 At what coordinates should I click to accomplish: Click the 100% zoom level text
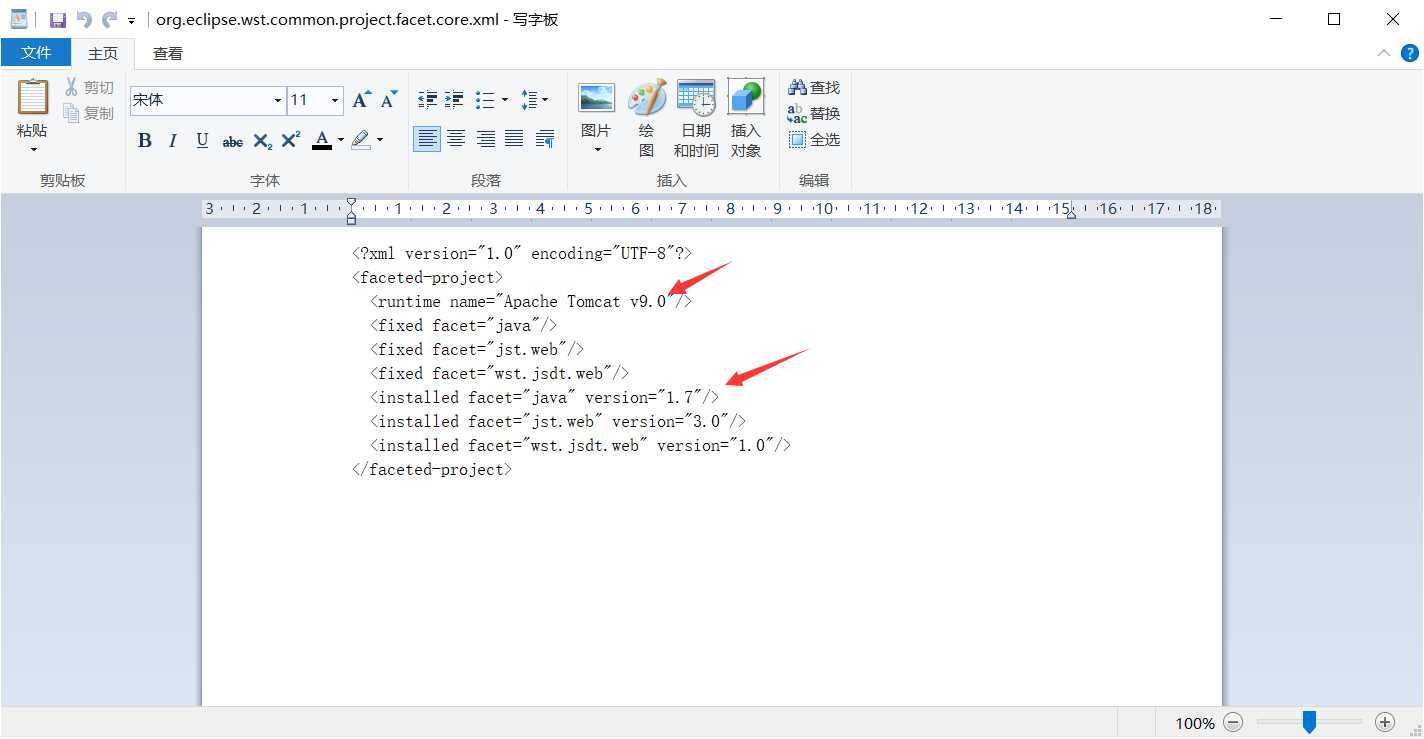(1195, 723)
